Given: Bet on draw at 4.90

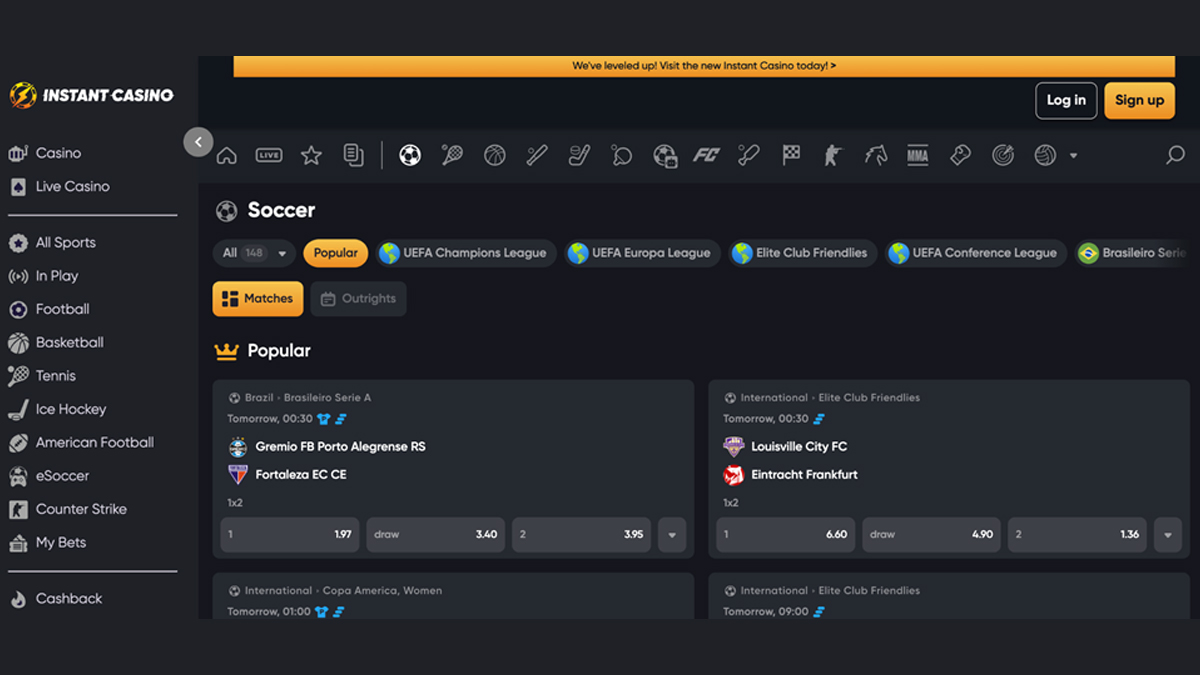Looking at the screenshot, I should coord(931,535).
